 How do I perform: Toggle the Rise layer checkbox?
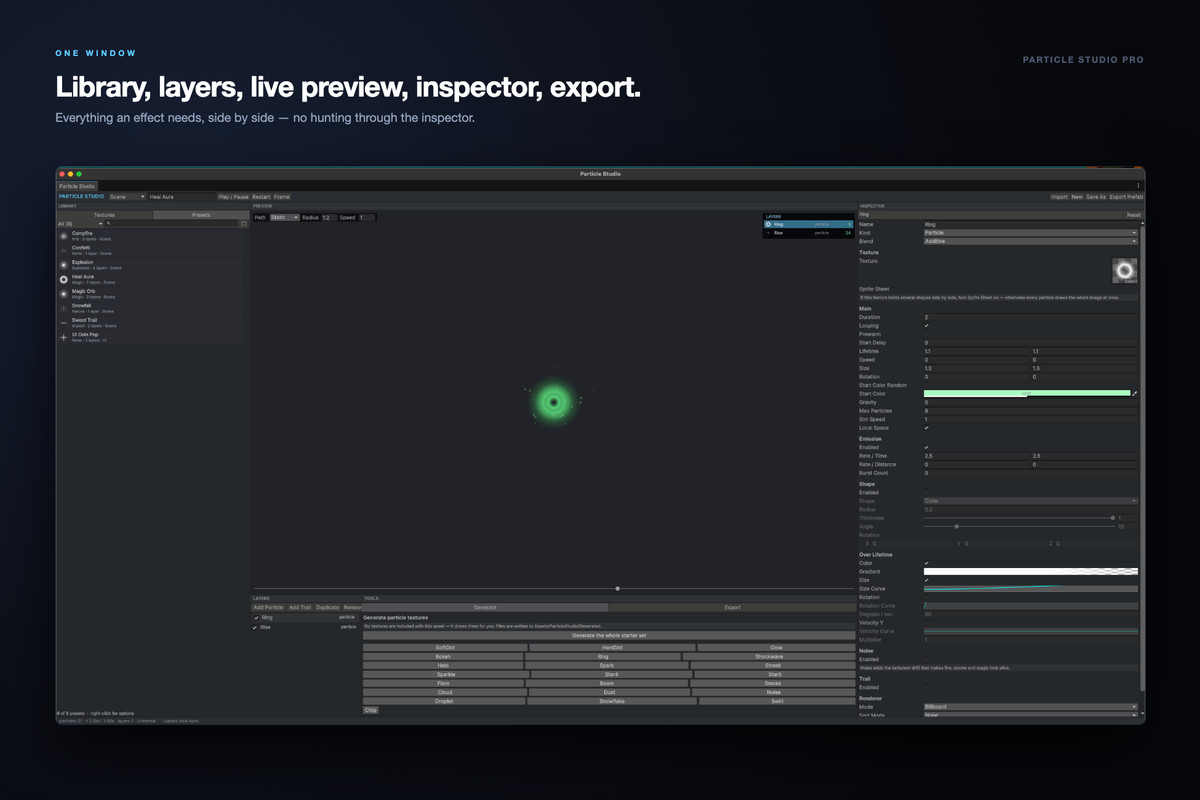coord(256,628)
